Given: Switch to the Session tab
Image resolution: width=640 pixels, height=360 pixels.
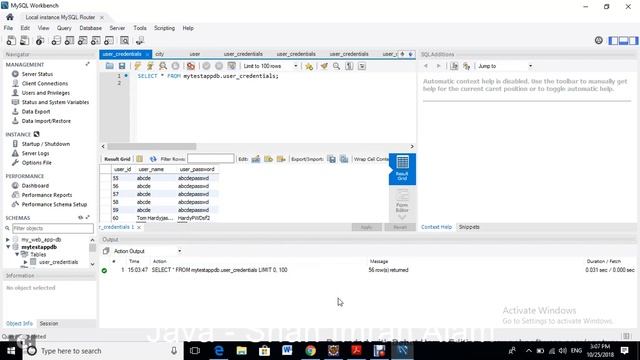Looking at the screenshot, I should pyautogui.click(x=49, y=323).
